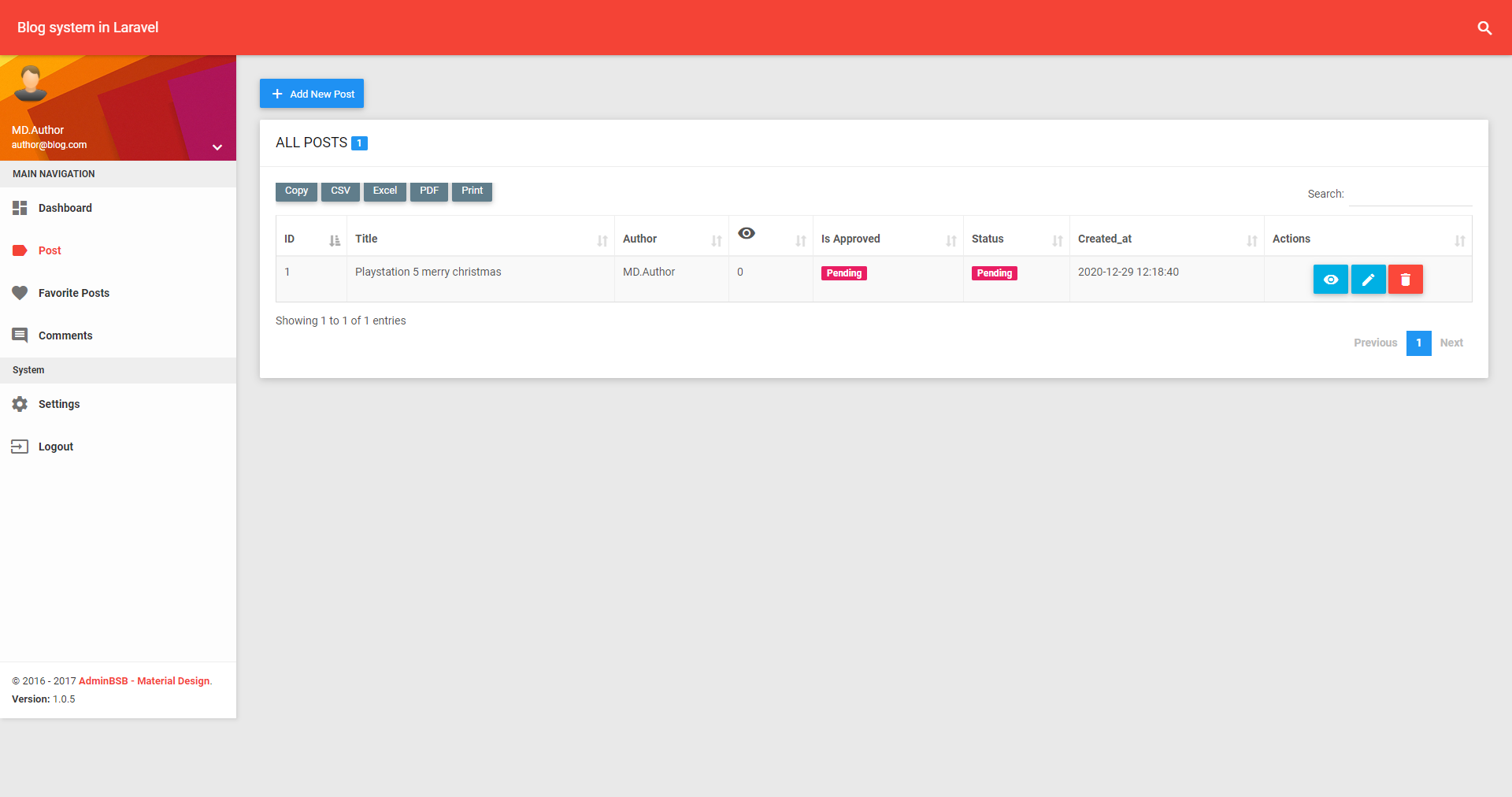Open Favorite Posts menu item

pos(118,293)
